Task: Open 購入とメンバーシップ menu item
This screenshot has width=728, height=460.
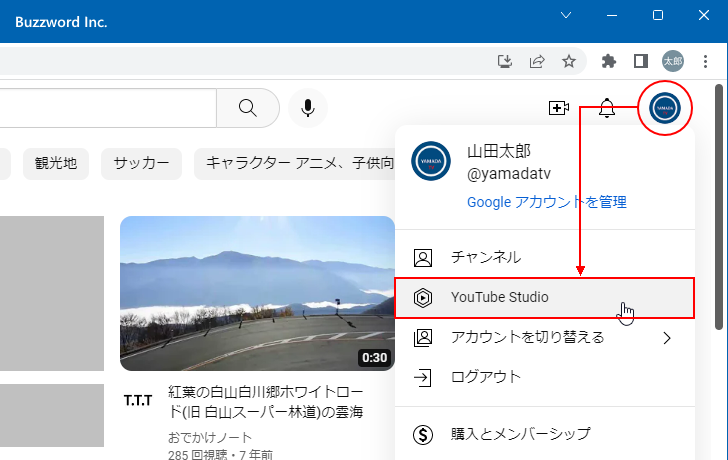Action: click(x=545, y=435)
